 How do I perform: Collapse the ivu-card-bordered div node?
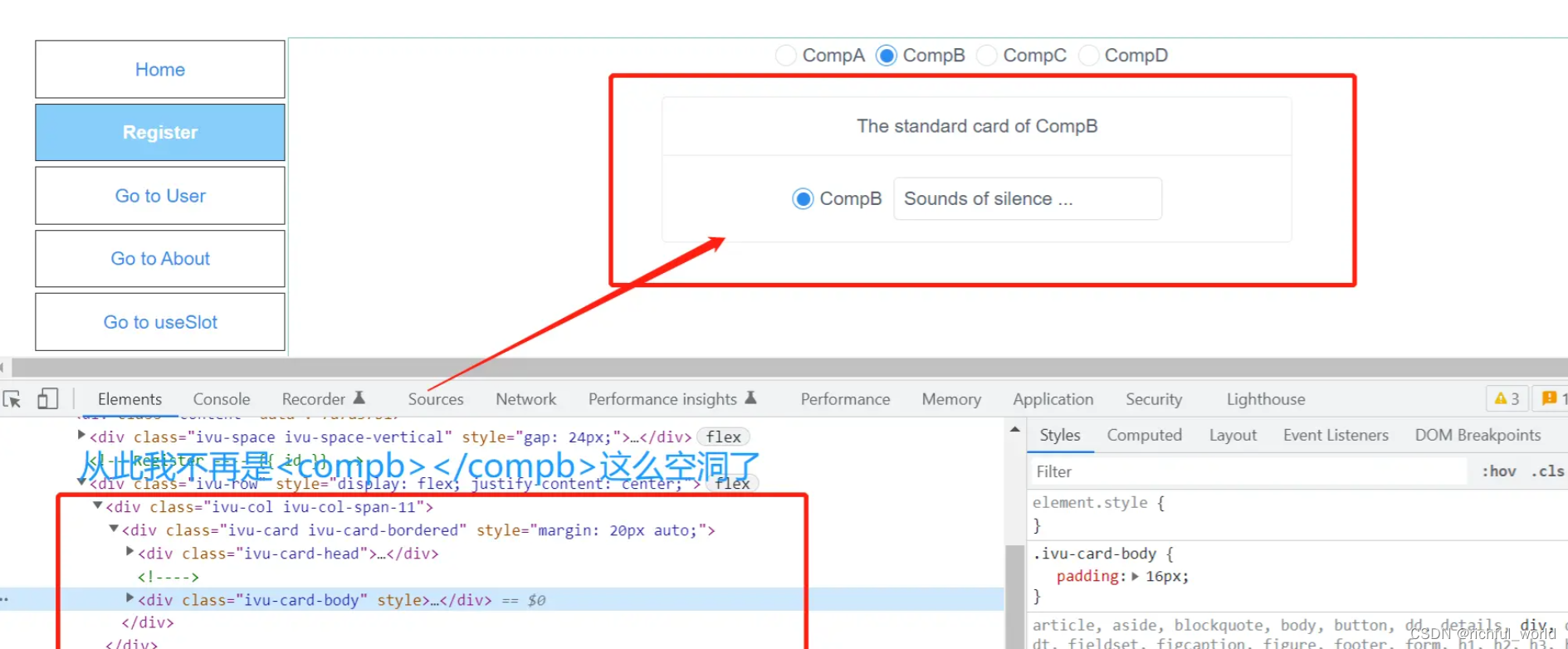(x=114, y=529)
